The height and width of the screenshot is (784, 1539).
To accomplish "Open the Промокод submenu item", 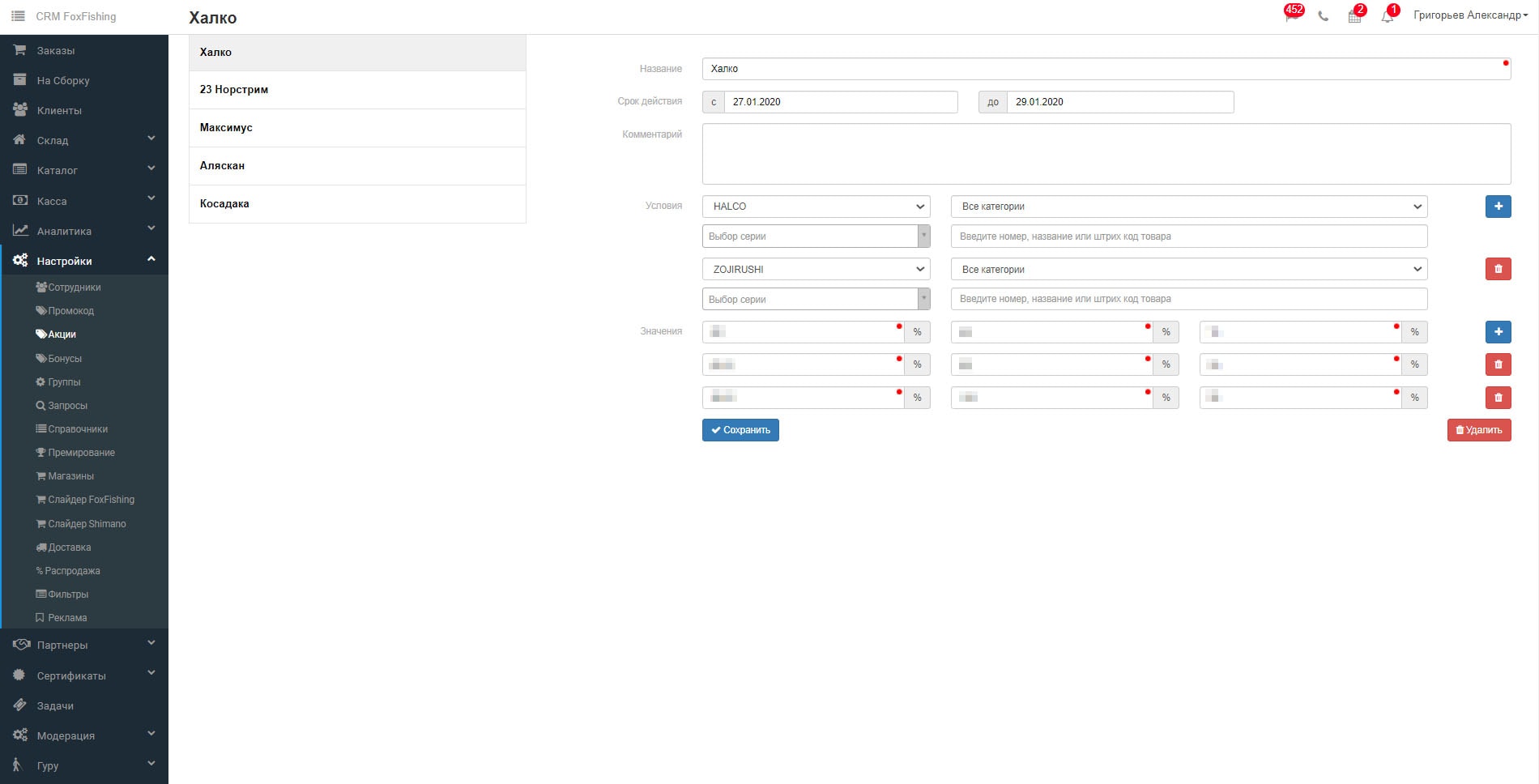I will coord(65,311).
